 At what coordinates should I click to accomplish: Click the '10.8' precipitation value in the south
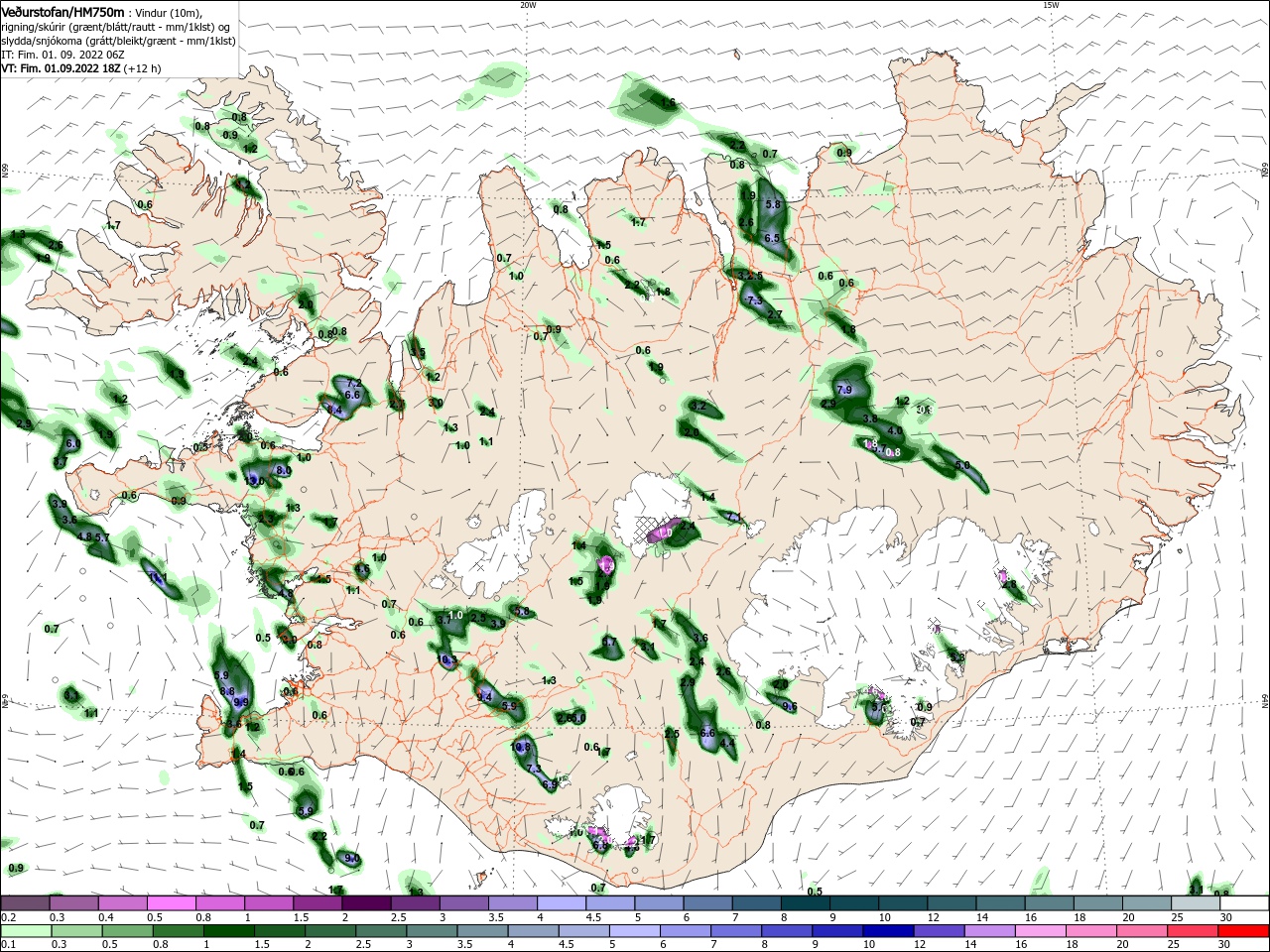click(x=521, y=746)
